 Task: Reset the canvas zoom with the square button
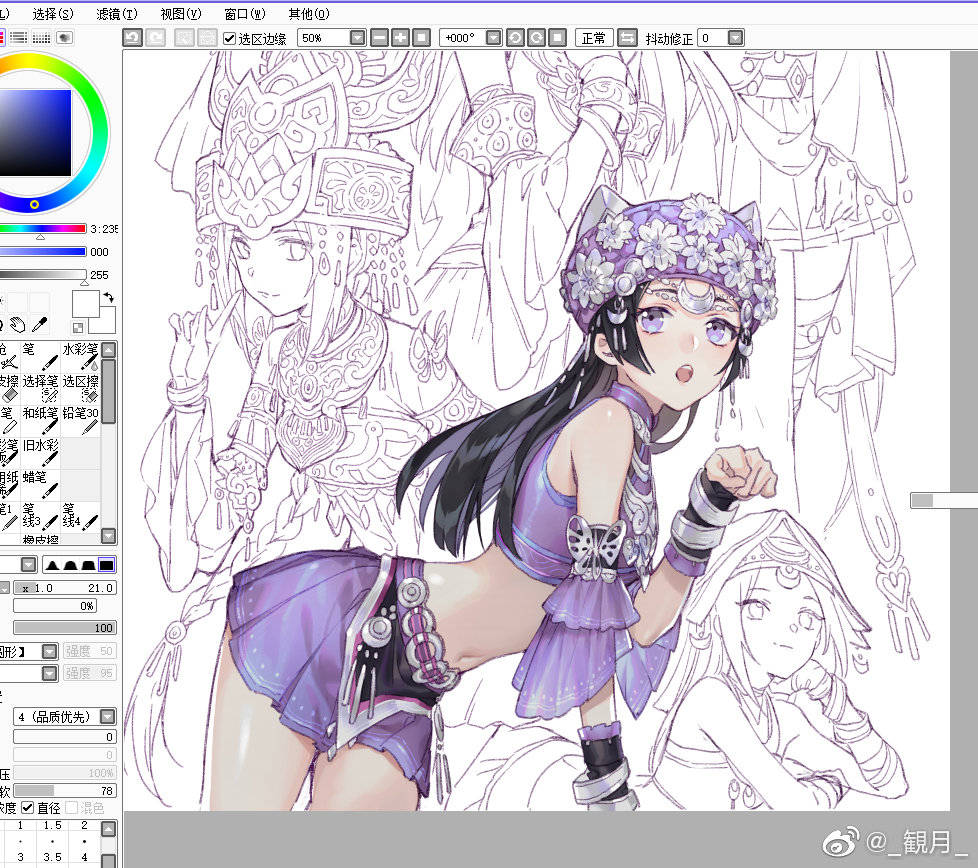tap(422, 38)
